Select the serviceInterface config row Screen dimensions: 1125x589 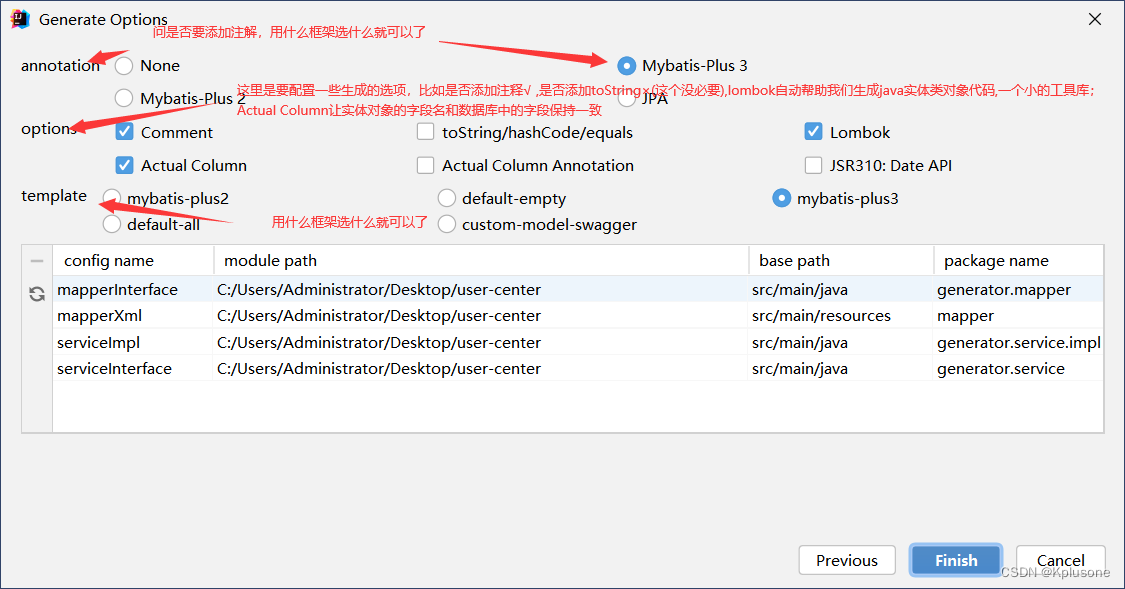click(578, 369)
